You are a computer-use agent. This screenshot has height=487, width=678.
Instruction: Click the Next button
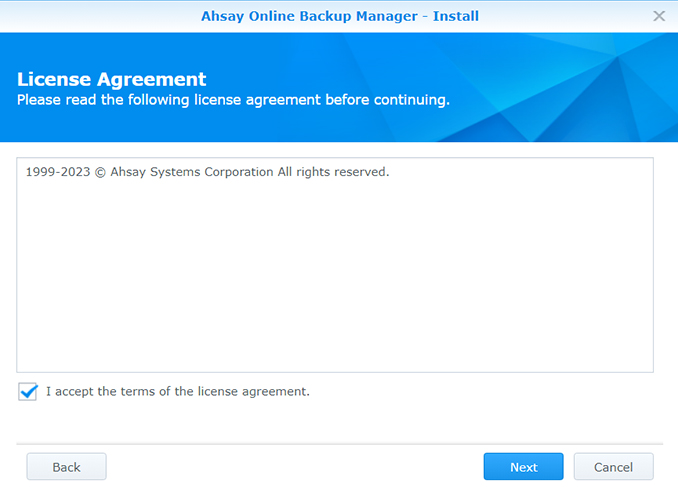click(523, 467)
